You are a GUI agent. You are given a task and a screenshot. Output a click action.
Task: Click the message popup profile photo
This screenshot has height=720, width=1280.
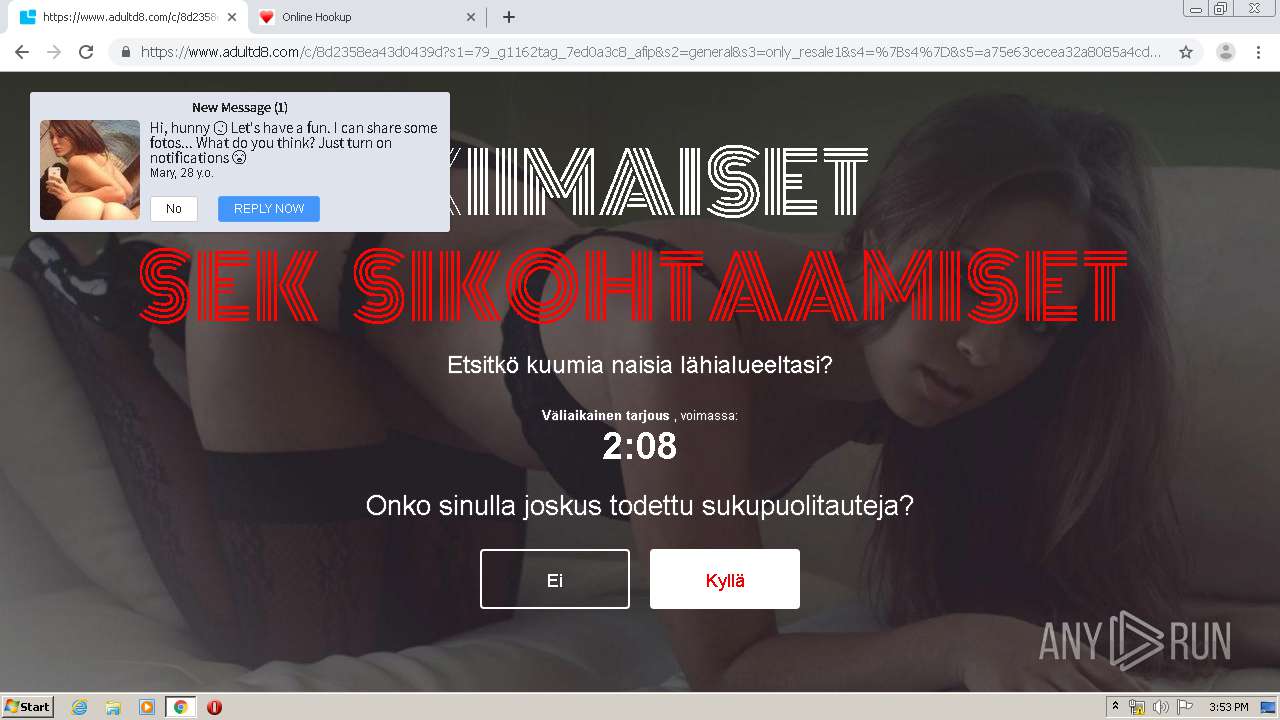90,170
